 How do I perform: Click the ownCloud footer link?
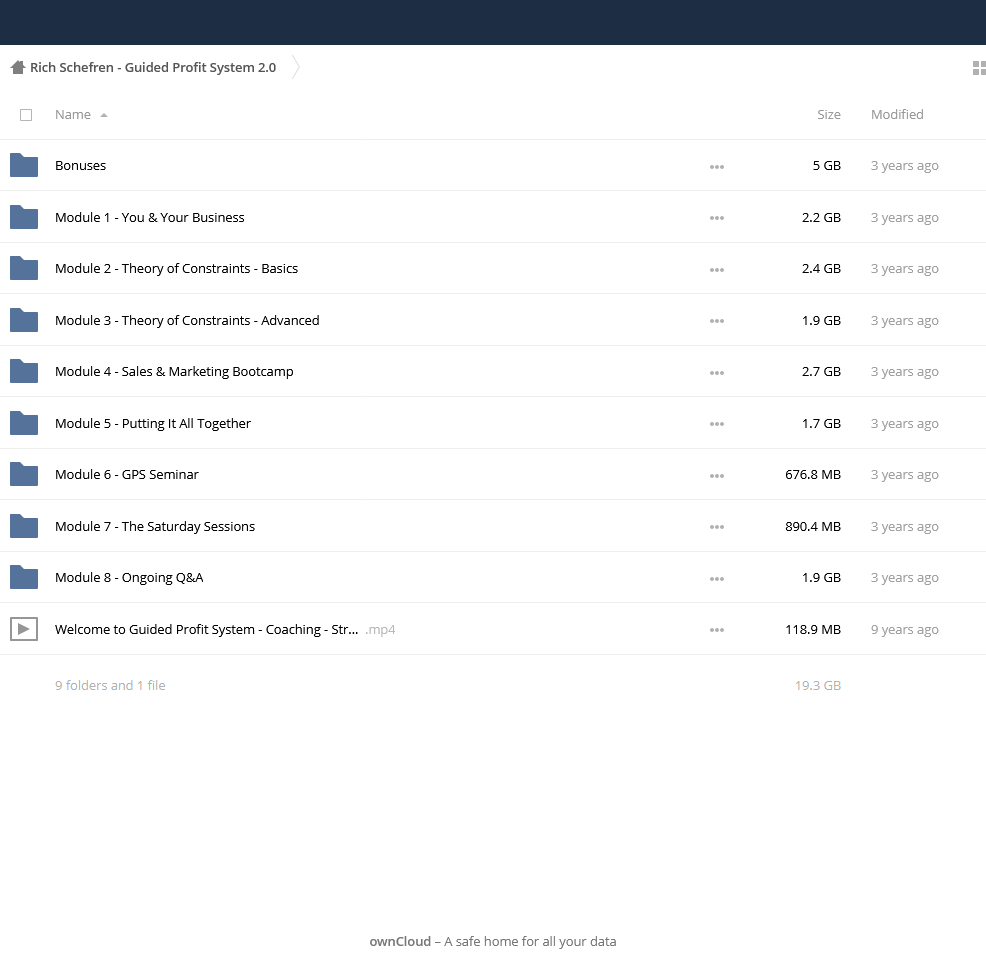tap(400, 941)
